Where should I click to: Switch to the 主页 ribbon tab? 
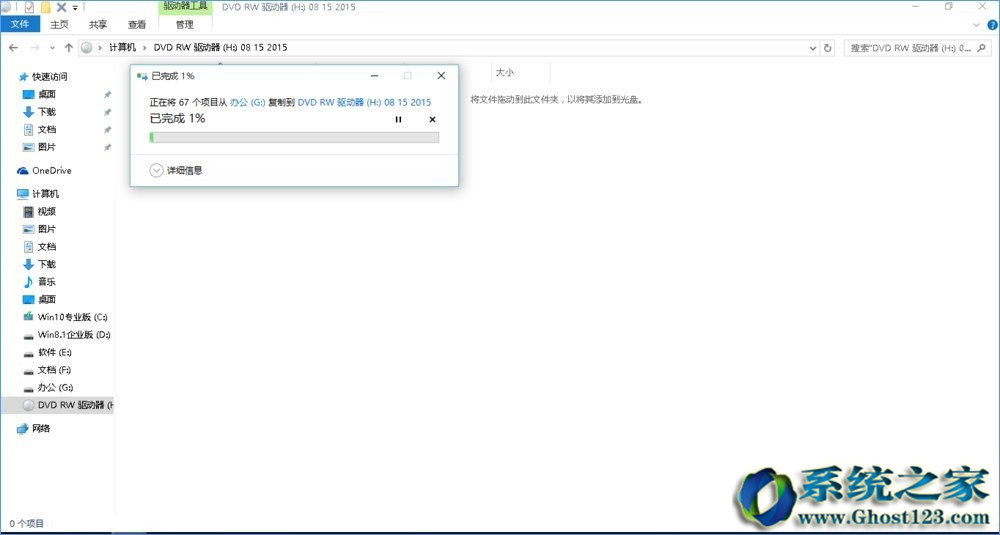tap(59, 24)
